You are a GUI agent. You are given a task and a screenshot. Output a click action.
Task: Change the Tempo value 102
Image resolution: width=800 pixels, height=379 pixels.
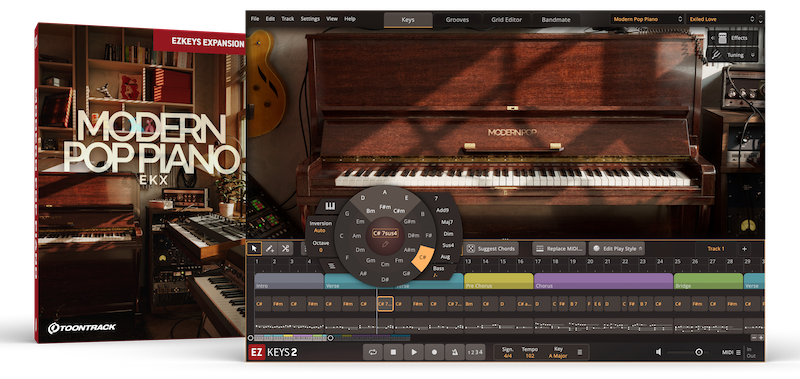pos(530,356)
